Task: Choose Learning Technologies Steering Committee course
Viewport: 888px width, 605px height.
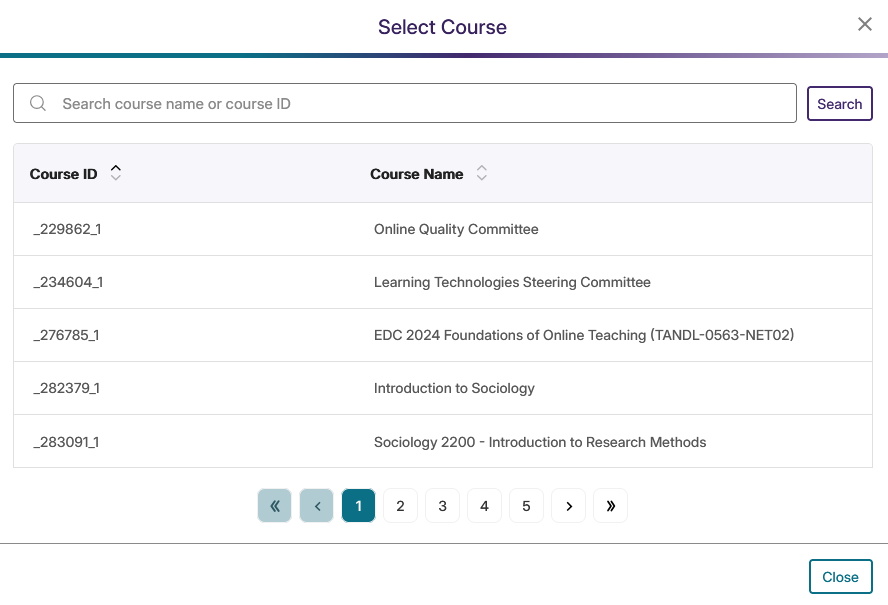Action: coord(443,282)
